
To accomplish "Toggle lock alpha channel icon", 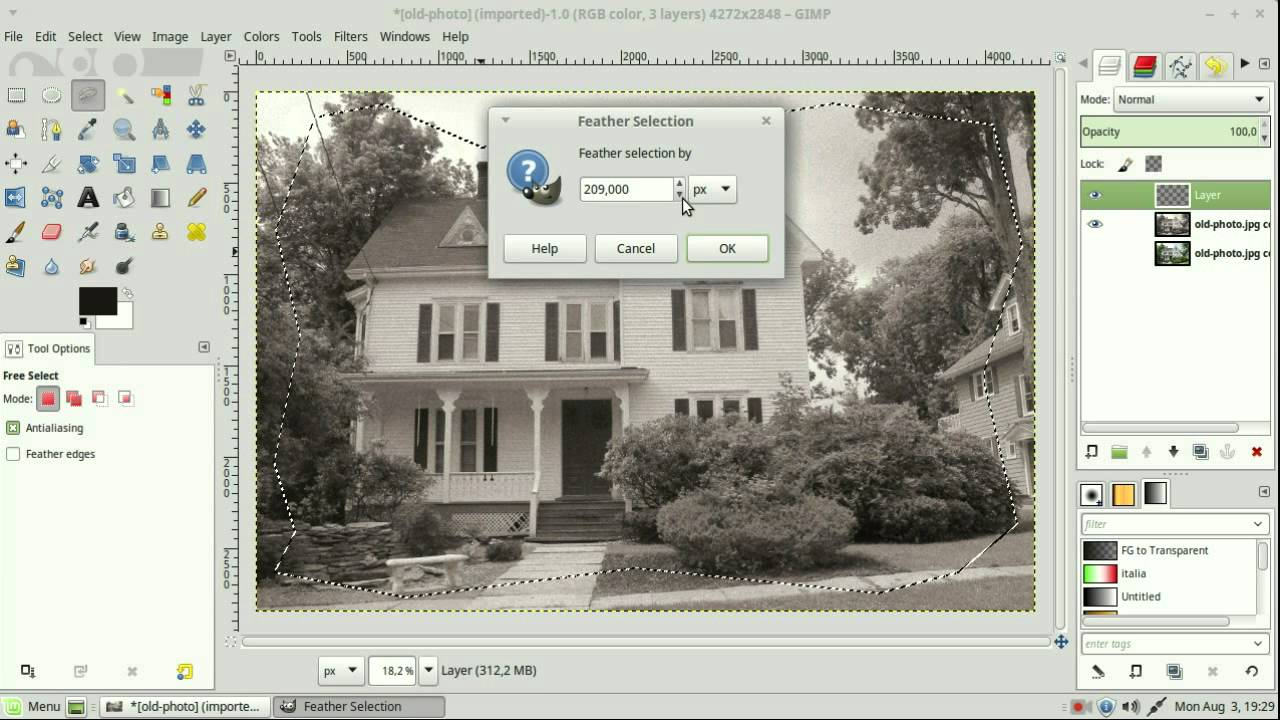I will (x=1153, y=164).
